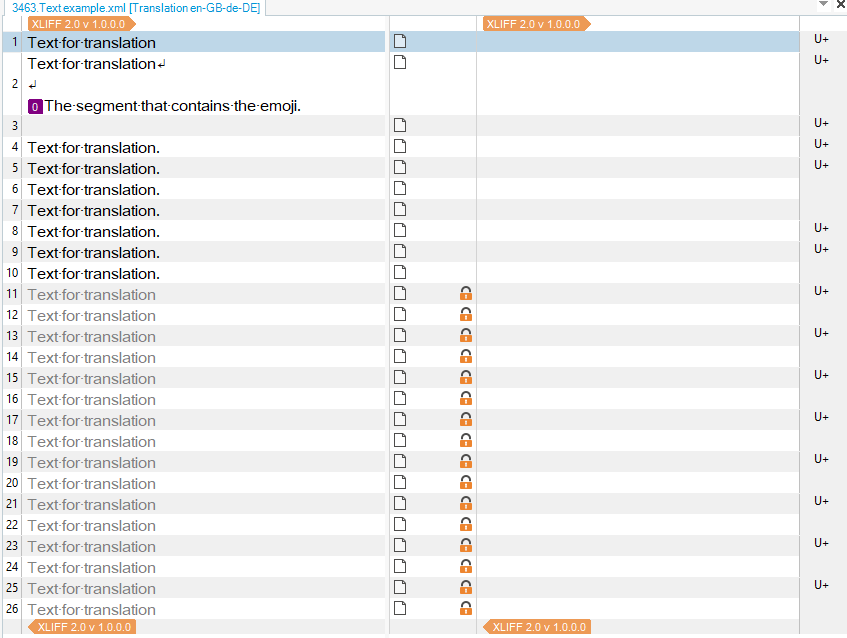Screen dimensions: 847x638
Task: Click the target cell of segment 6
Action: pyautogui.click(x=637, y=189)
